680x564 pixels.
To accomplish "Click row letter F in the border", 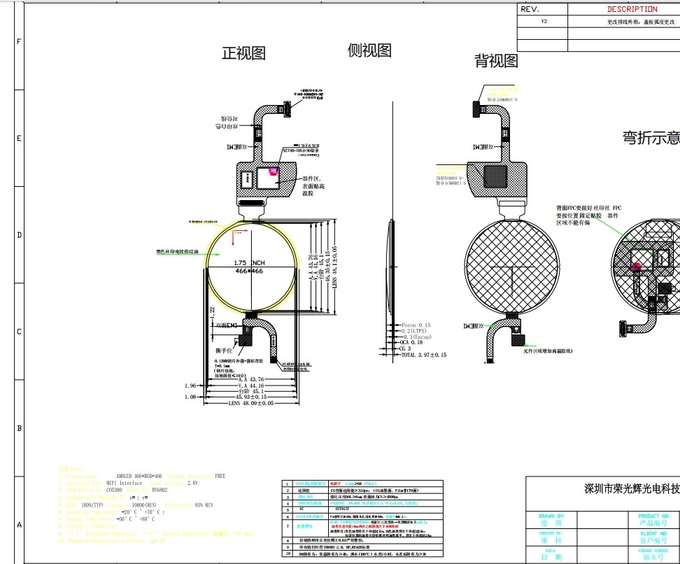I will [x=19, y=42].
